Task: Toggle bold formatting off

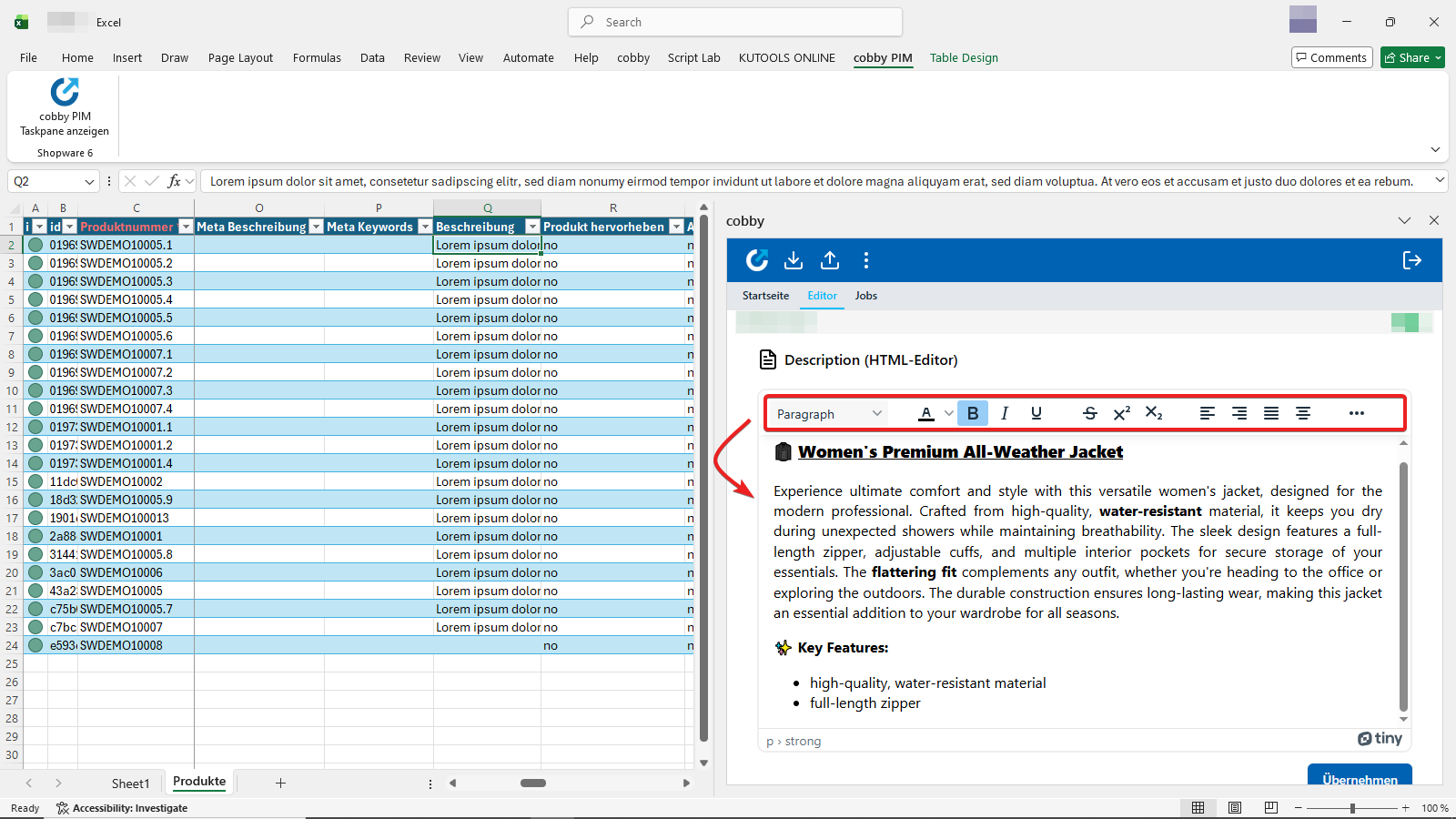Action: coord(972,413)
